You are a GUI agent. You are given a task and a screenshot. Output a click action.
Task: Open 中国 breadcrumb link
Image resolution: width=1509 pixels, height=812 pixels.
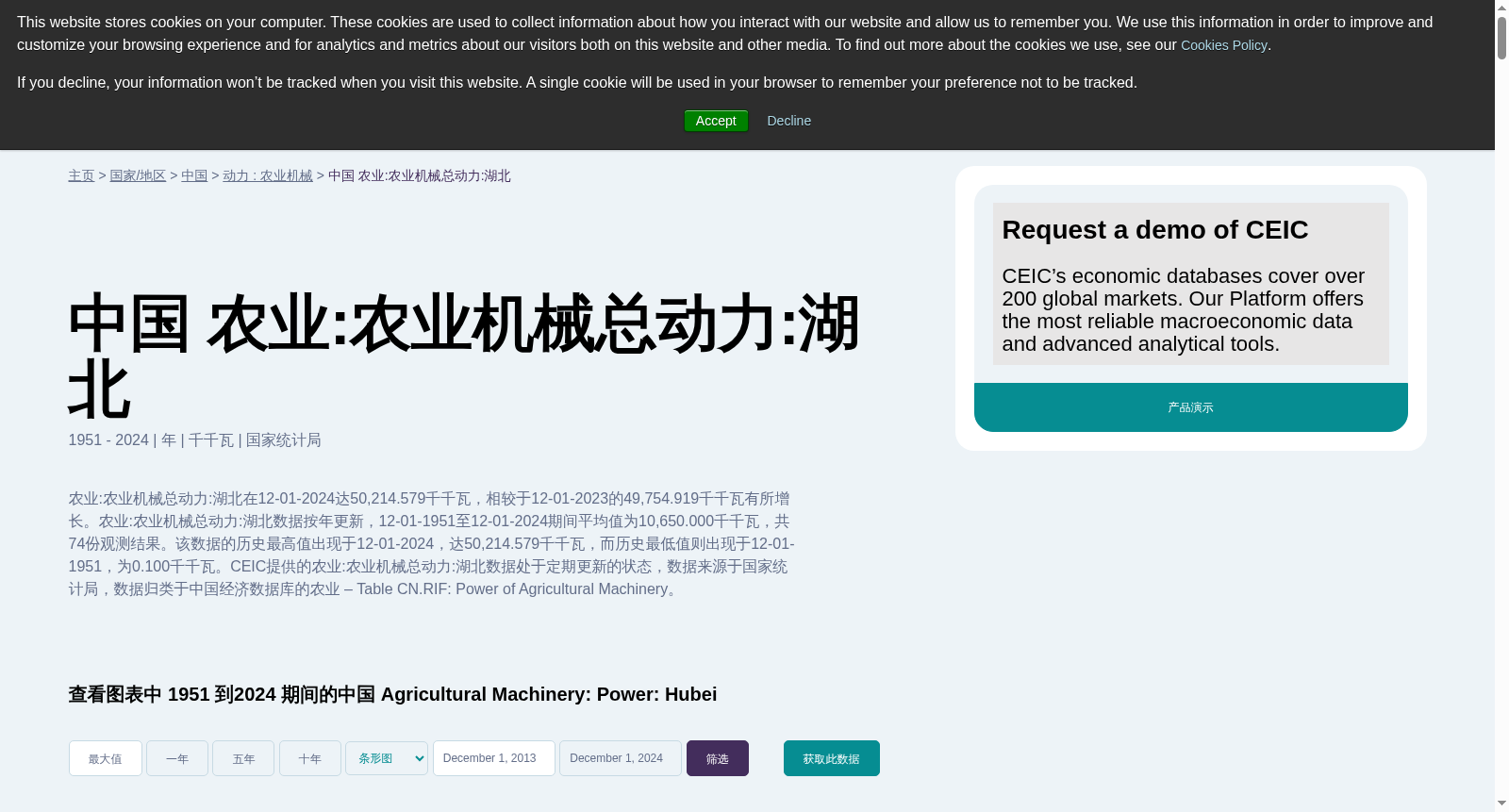(x=194, y=175)
